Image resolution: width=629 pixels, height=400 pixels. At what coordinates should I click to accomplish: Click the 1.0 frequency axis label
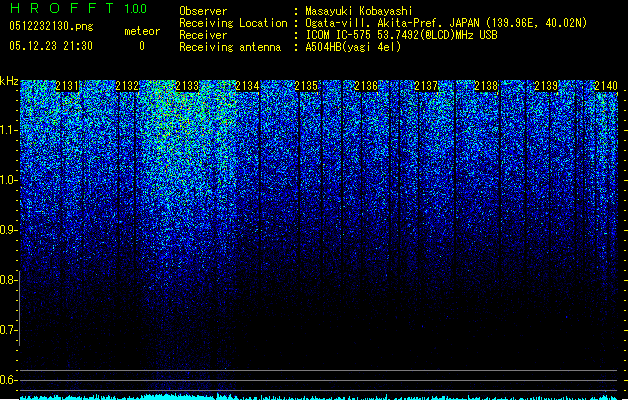click(x=8, y=180)
